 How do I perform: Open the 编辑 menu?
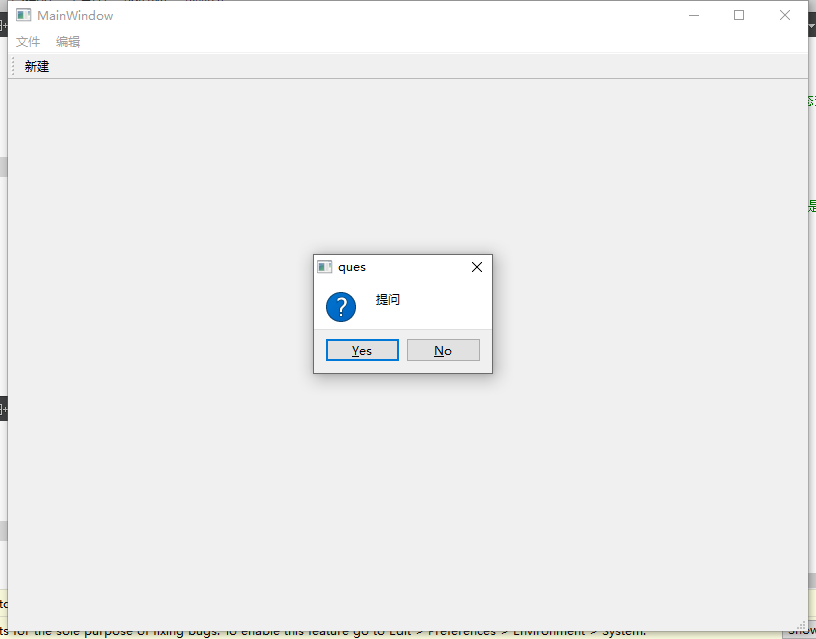(68, 42)
